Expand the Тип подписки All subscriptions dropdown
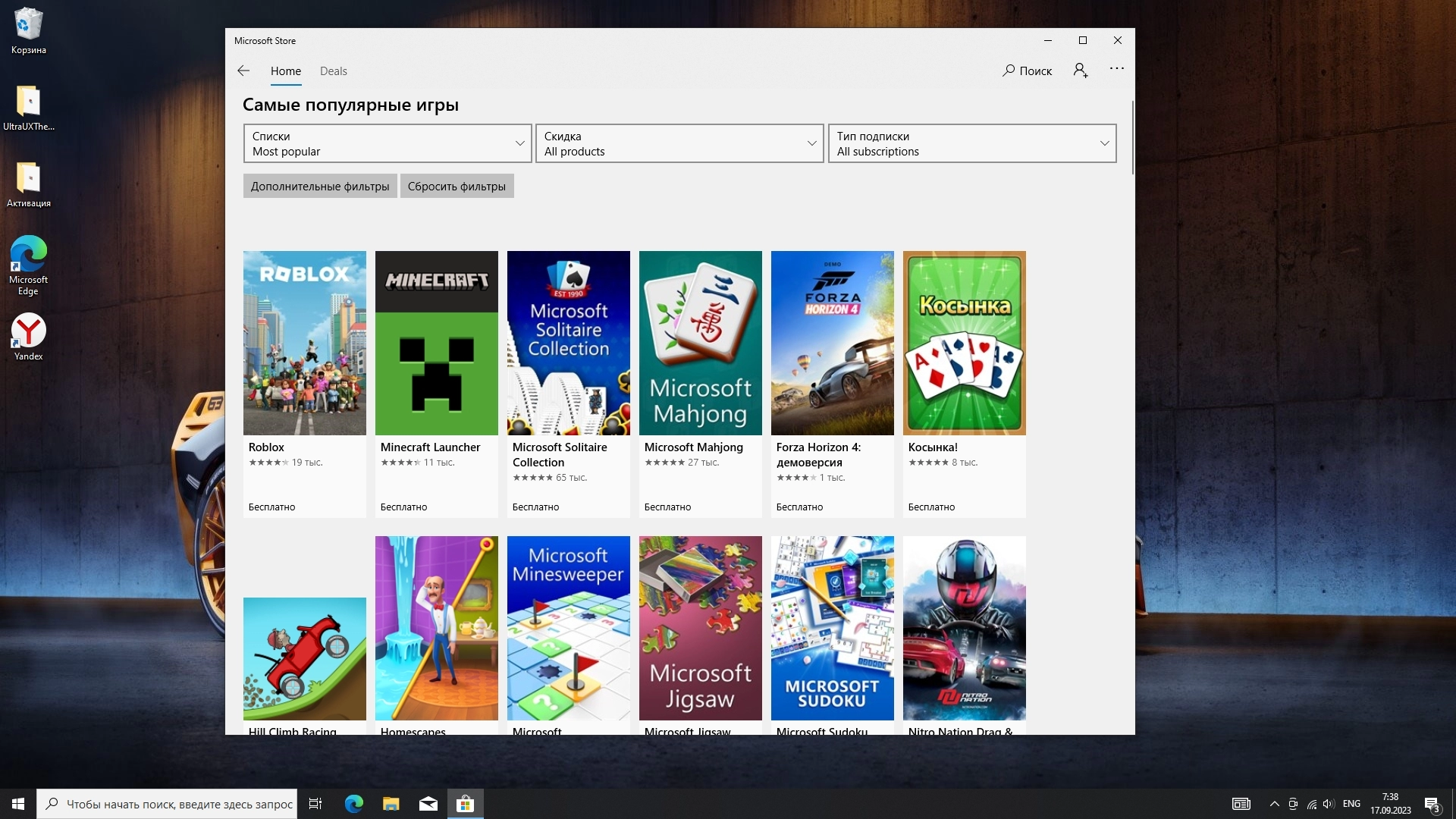The image size is (1456, 819). 971,143
